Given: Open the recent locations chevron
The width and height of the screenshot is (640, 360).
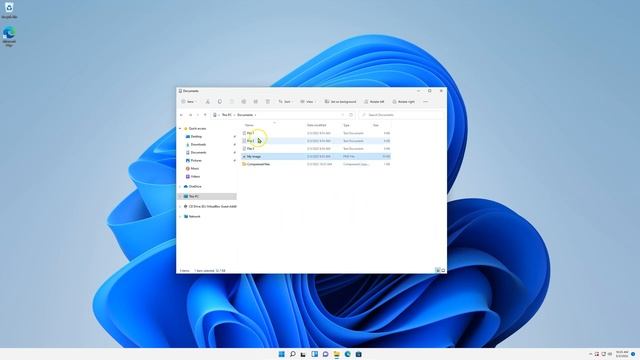Looking at the screenshot, I should tap(198, 115).
